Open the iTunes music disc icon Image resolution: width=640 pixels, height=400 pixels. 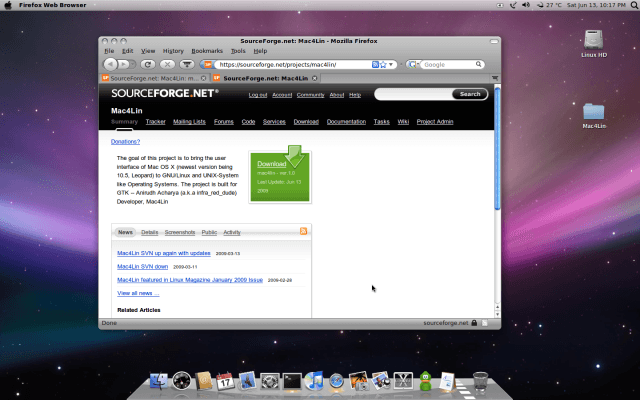314,380
